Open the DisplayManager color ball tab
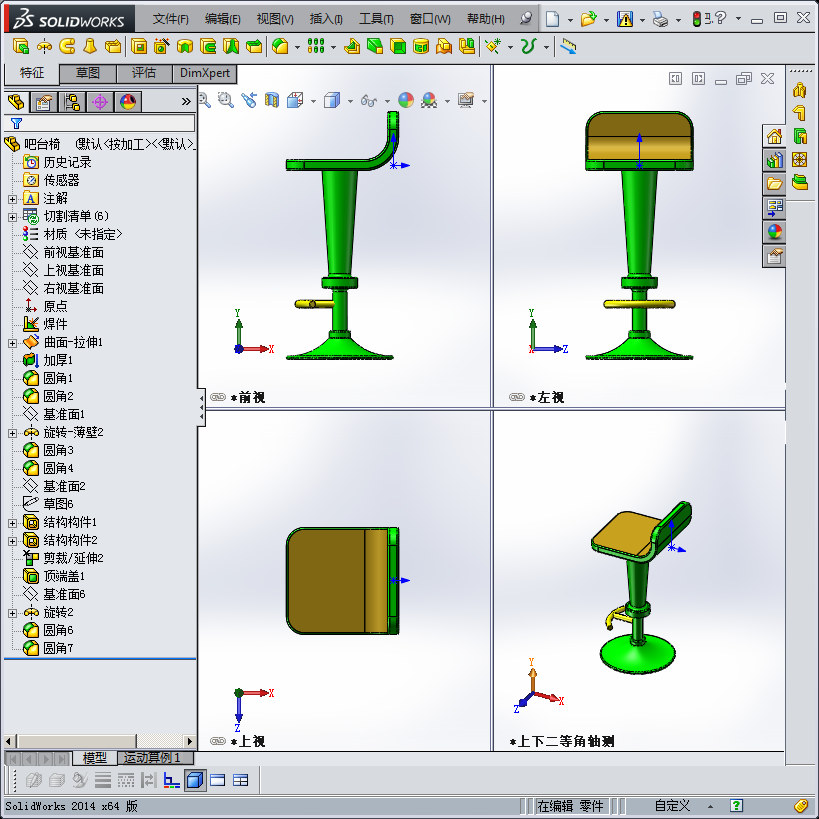 click(x=128, y=102)
